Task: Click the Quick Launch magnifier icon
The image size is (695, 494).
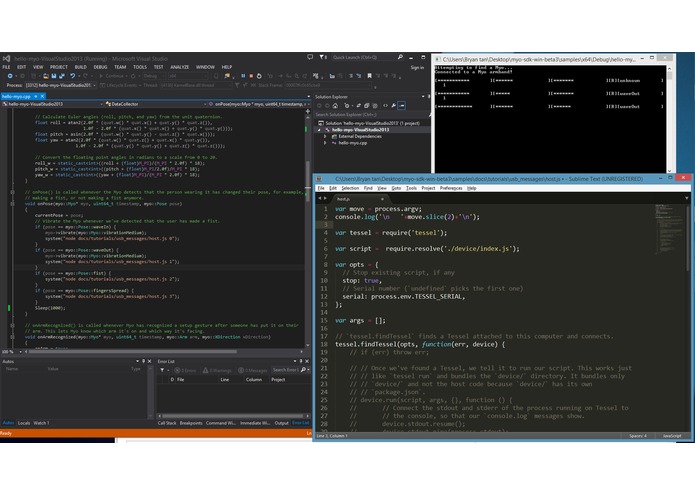Action: point(400,57)
